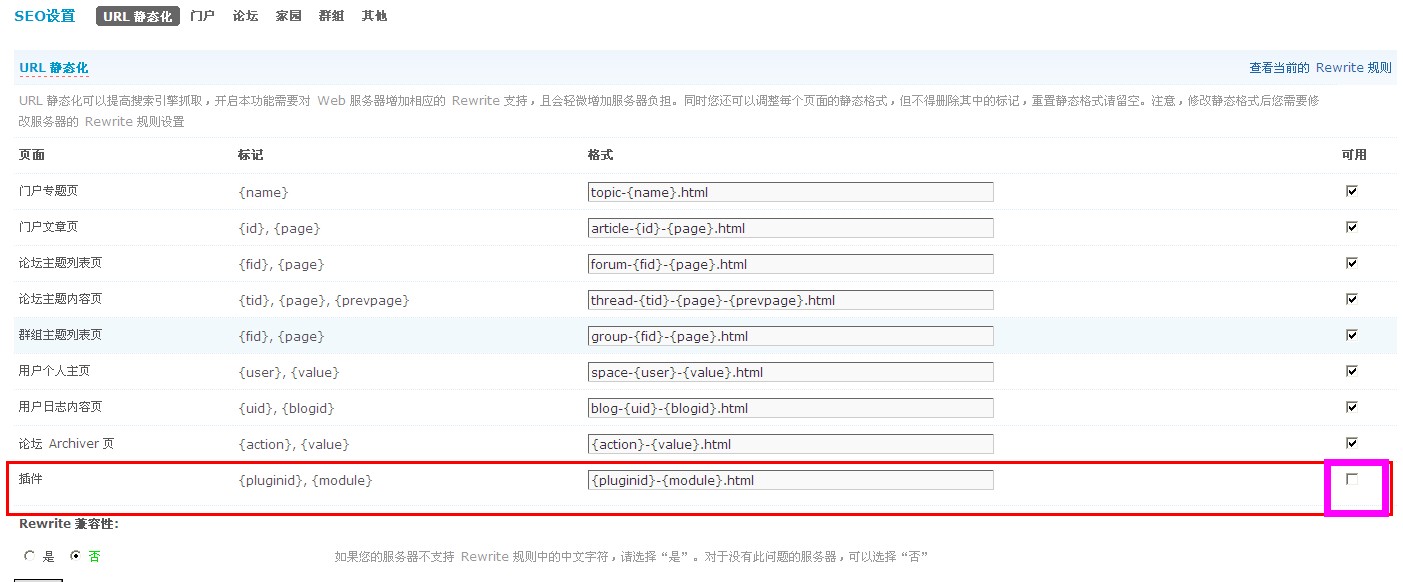Click the 群组主题列表页 row label
1403x582 pixels.
coord(60,335)
